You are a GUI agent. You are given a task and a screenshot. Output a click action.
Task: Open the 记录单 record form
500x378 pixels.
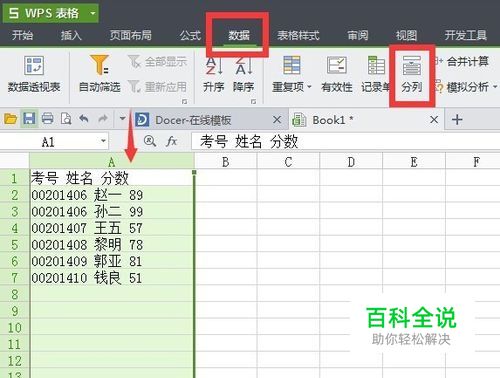coord(376,74)
